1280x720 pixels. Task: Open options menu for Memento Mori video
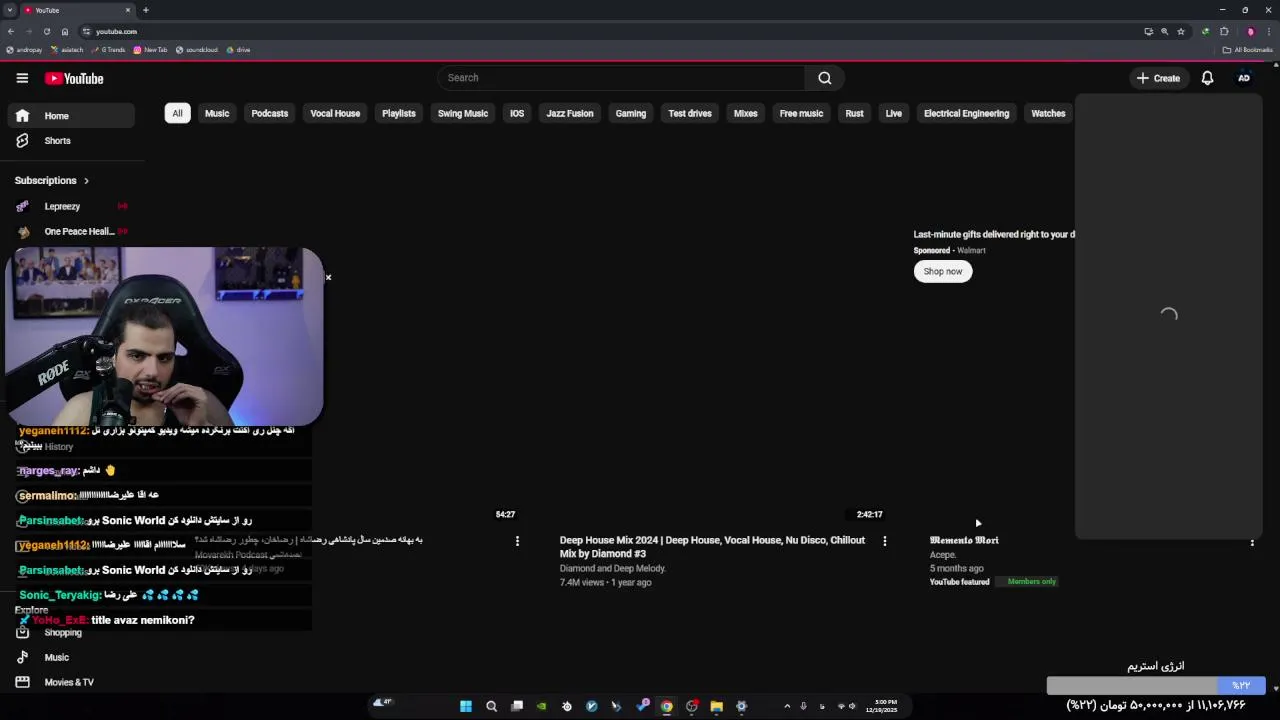coord(1252,542)
